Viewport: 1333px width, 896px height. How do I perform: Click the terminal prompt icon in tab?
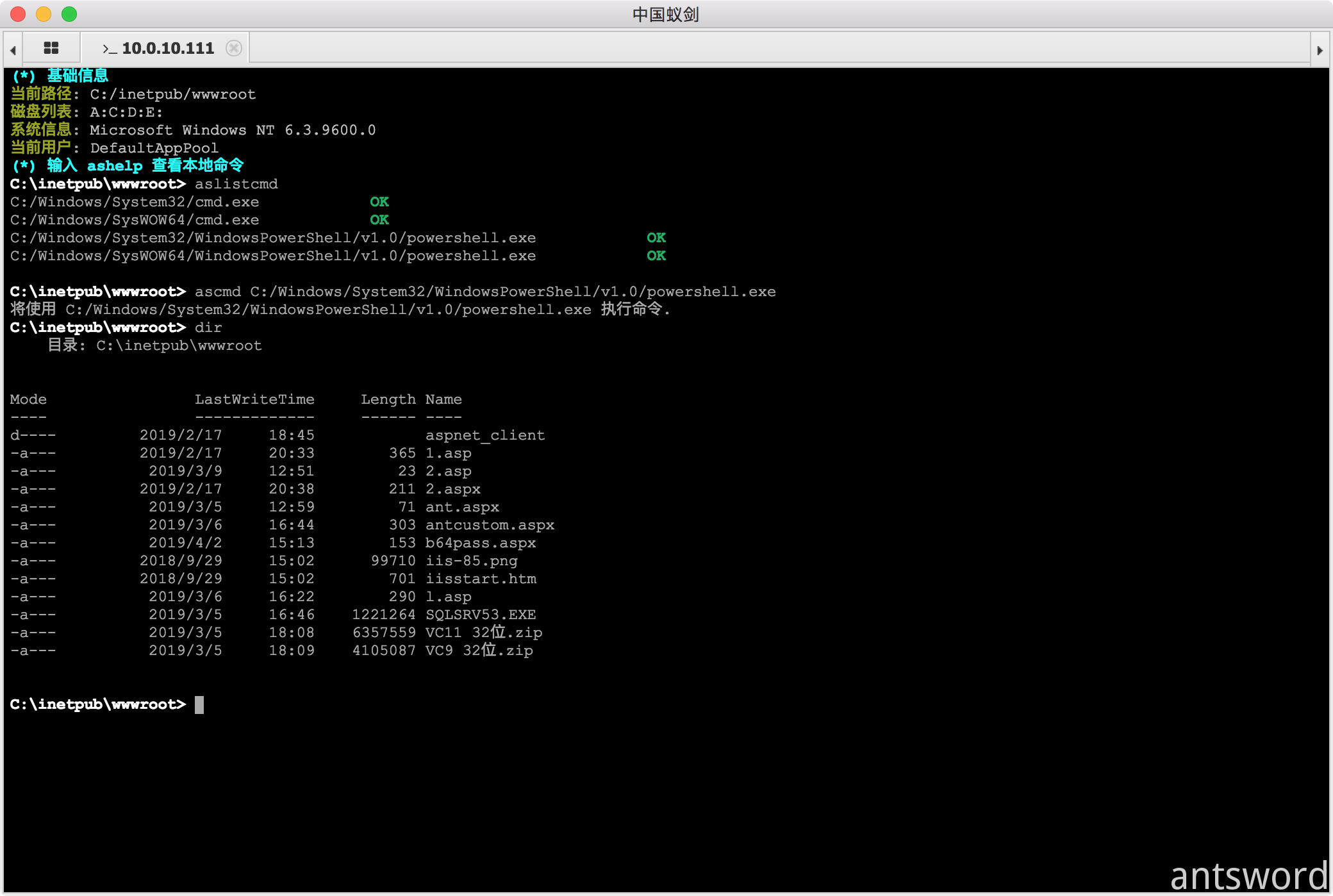coord(110,49)
